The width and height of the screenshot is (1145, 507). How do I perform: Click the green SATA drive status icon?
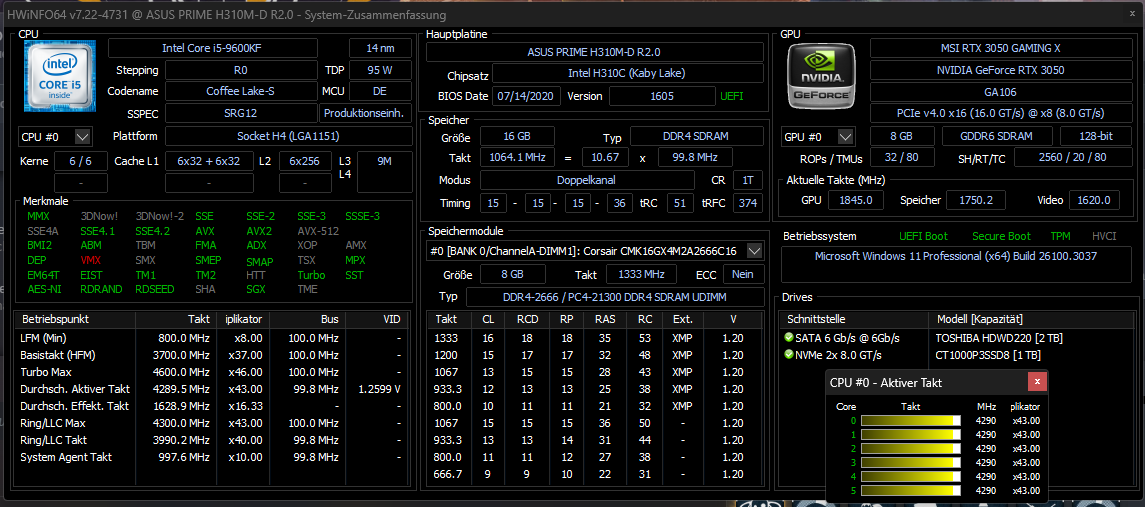[789, 338]
